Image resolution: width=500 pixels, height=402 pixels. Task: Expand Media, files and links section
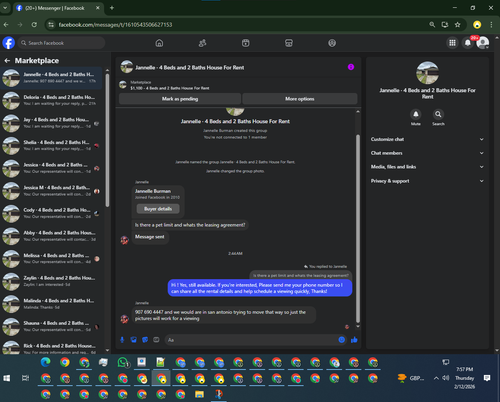coord(427,167)
